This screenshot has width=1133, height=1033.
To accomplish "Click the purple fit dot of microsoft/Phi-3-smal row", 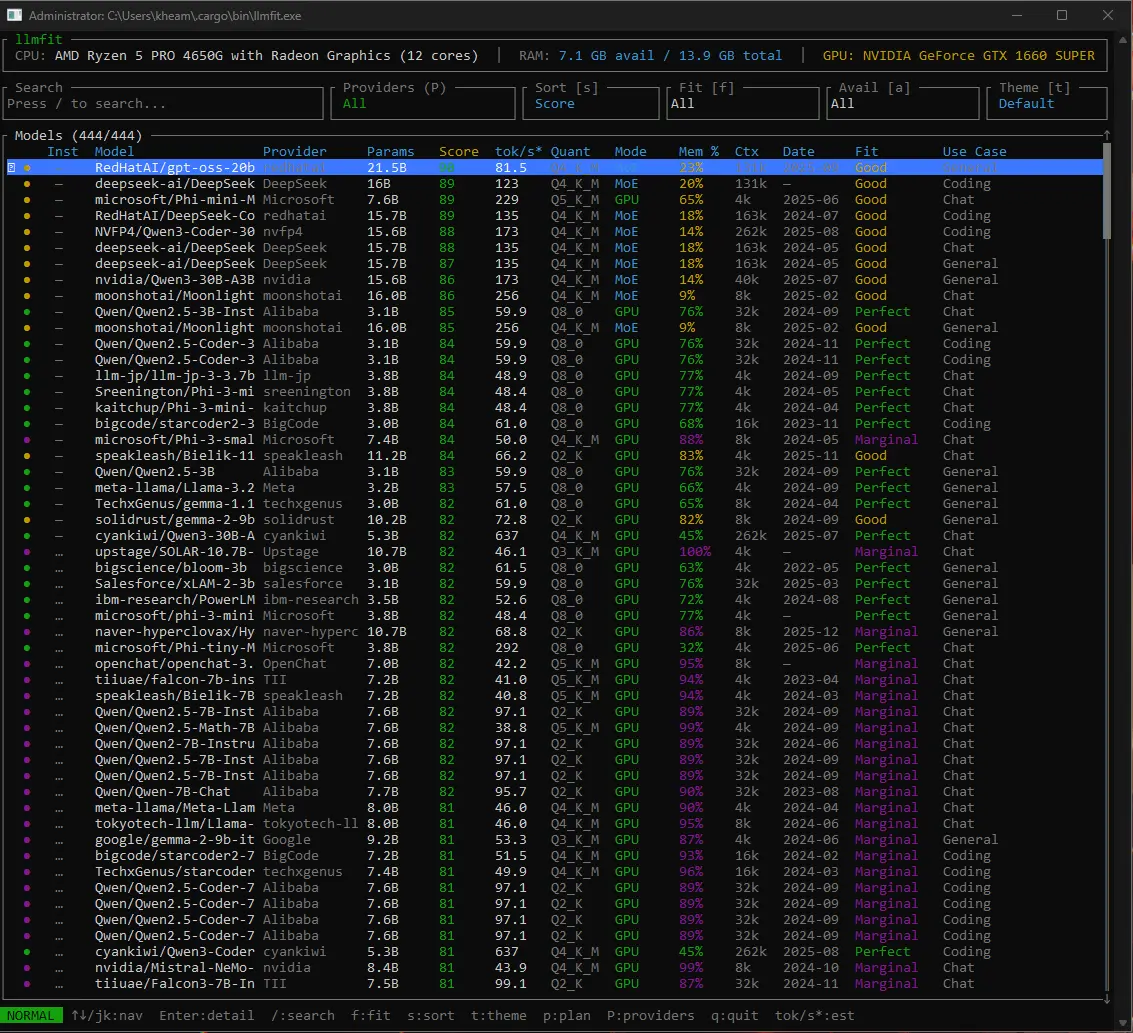I will 27,440.
